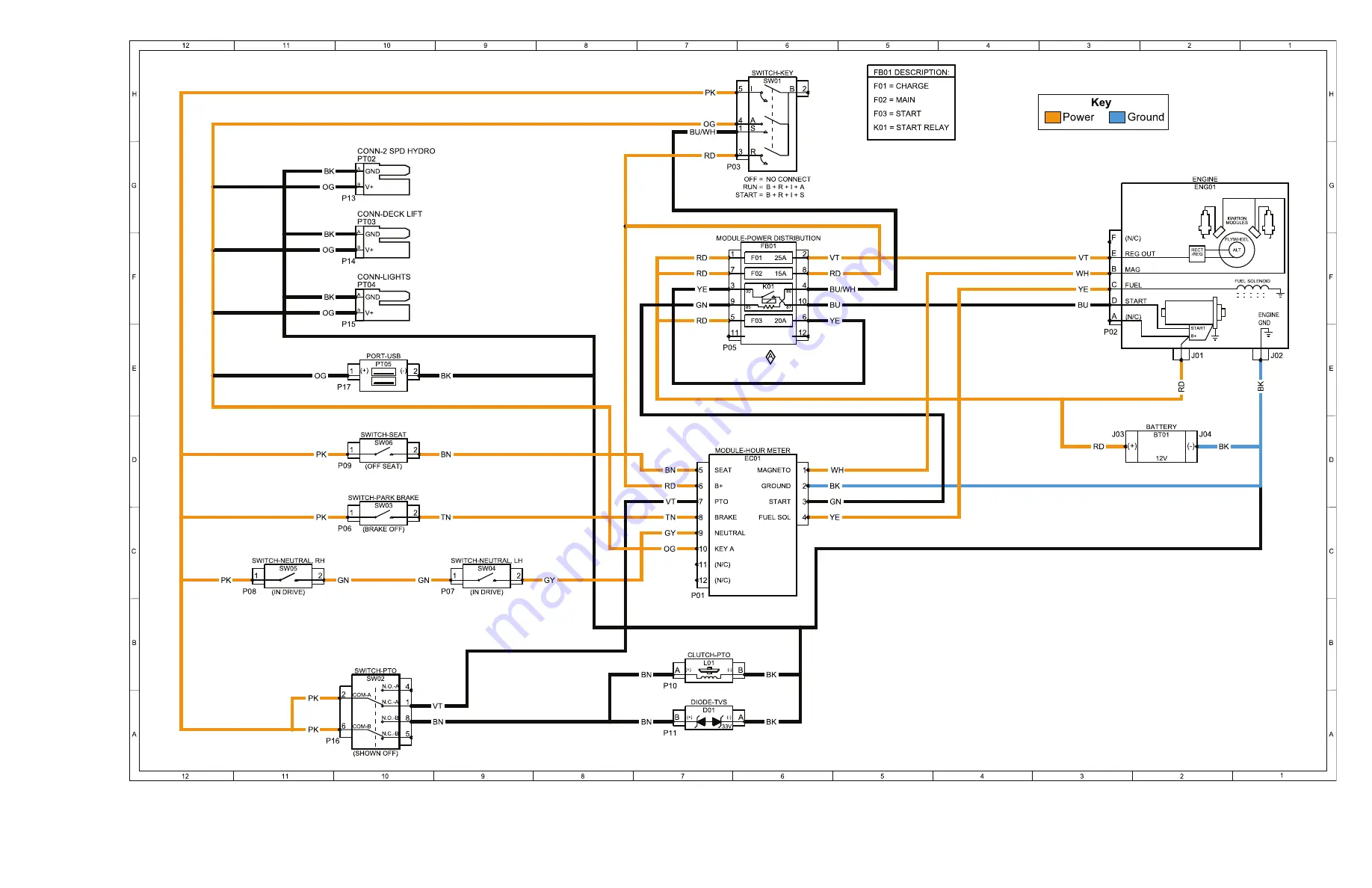The image size is (1372, 888).
Task: Select the MODULE-POWER DISTRIBUTION title
Action: click(768, 238)
